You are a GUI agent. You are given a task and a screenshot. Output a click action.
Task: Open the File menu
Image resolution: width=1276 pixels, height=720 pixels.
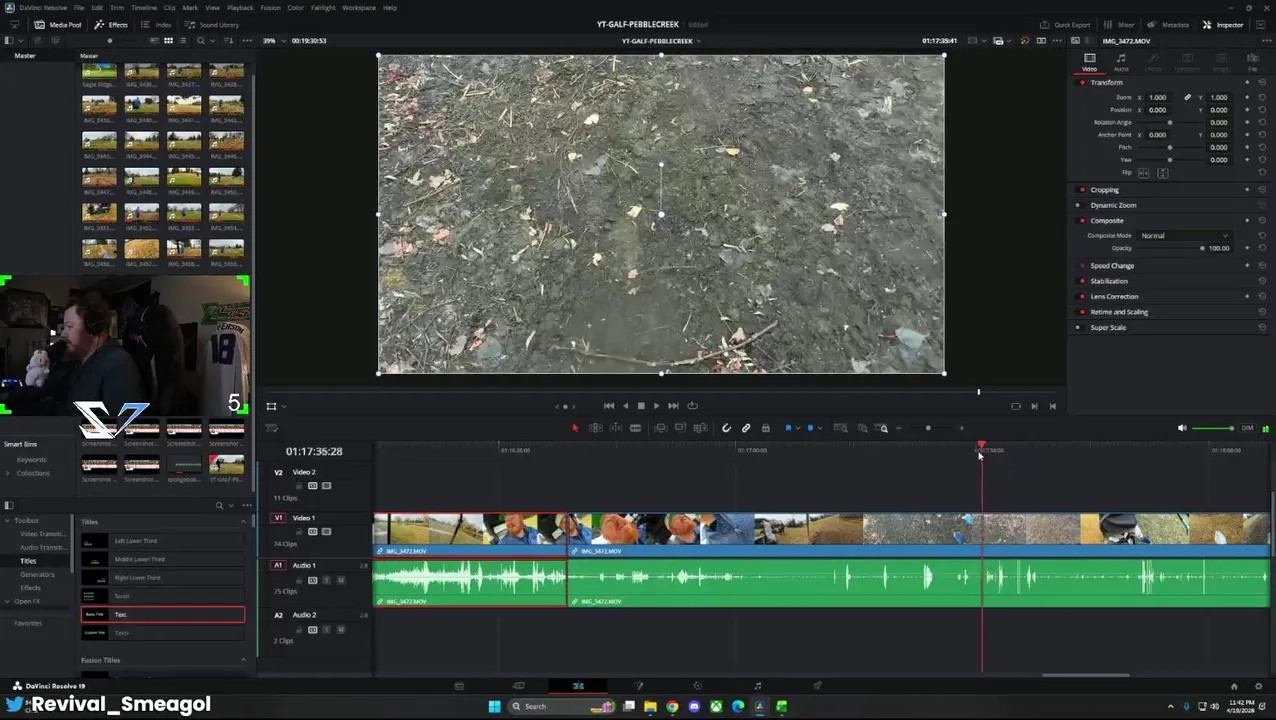click(79, 8)
